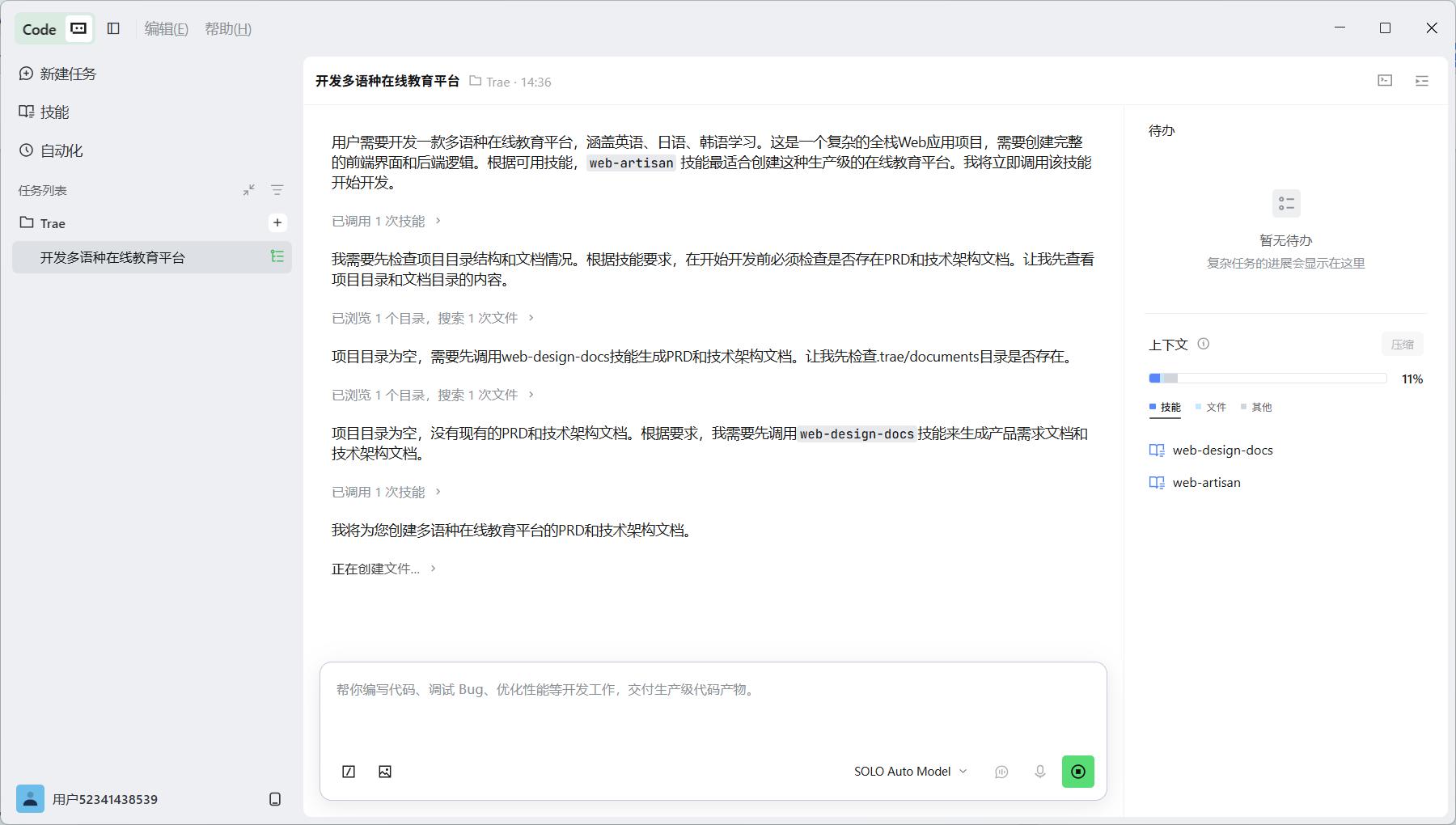The height and width of the screenshot is (825, 1456).
Task: Open the web-artisan skill
Action: pyautogui.click(x=1196, y=483)
